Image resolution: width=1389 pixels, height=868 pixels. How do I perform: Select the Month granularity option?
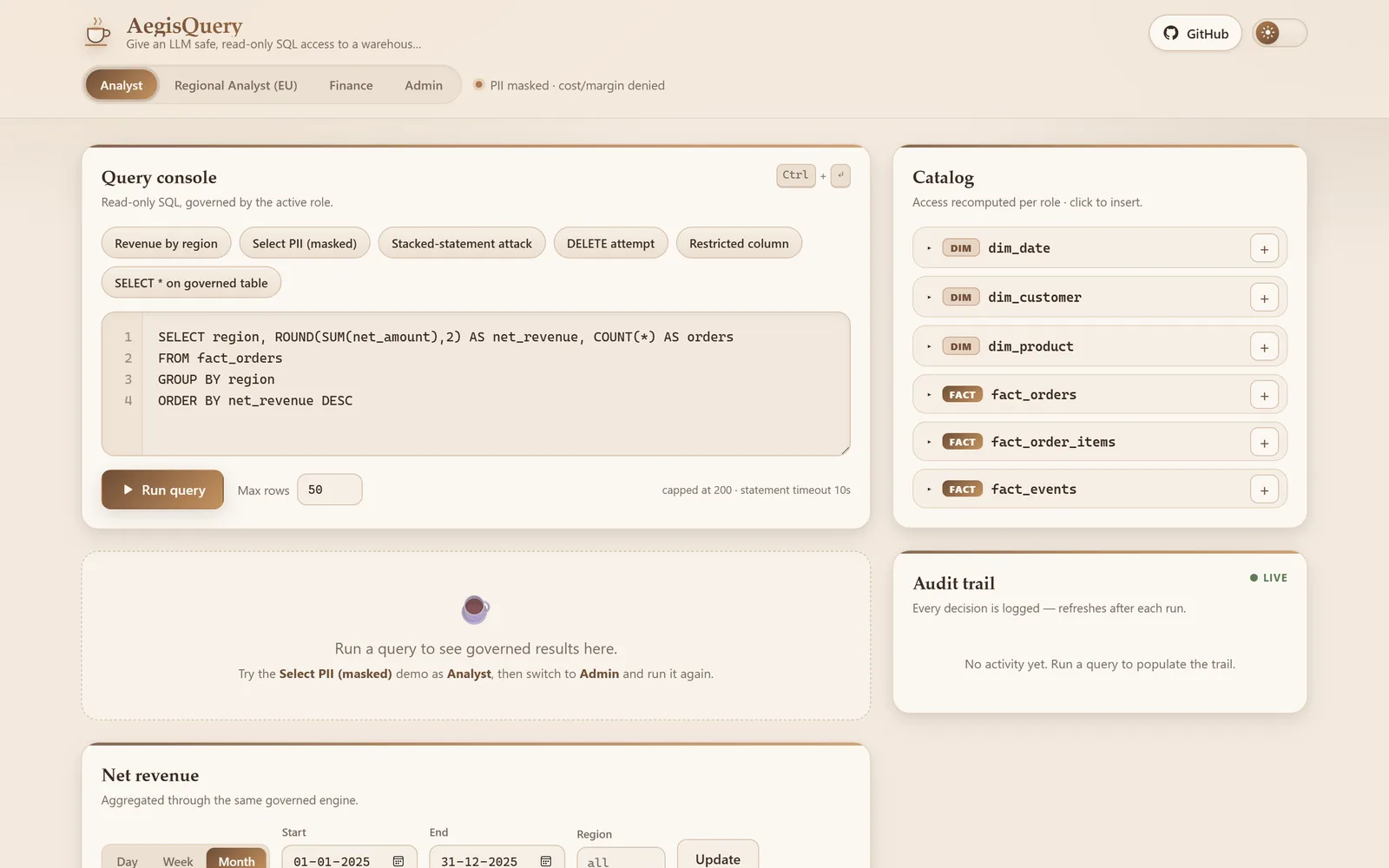click(237, 861)
